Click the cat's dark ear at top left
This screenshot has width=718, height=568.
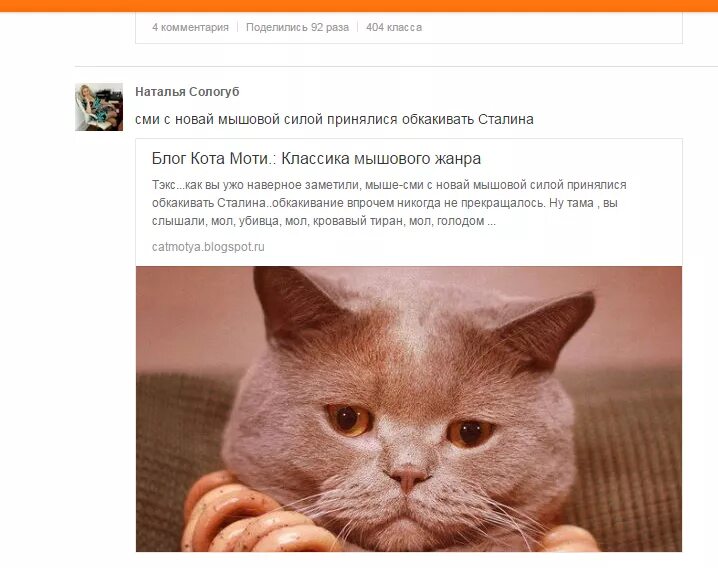(x=293, y=302)
